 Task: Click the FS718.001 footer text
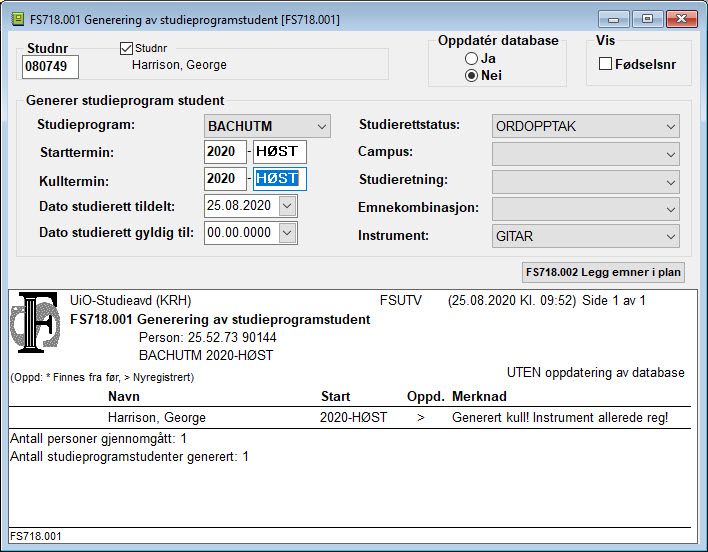click(x=36, y=536)
